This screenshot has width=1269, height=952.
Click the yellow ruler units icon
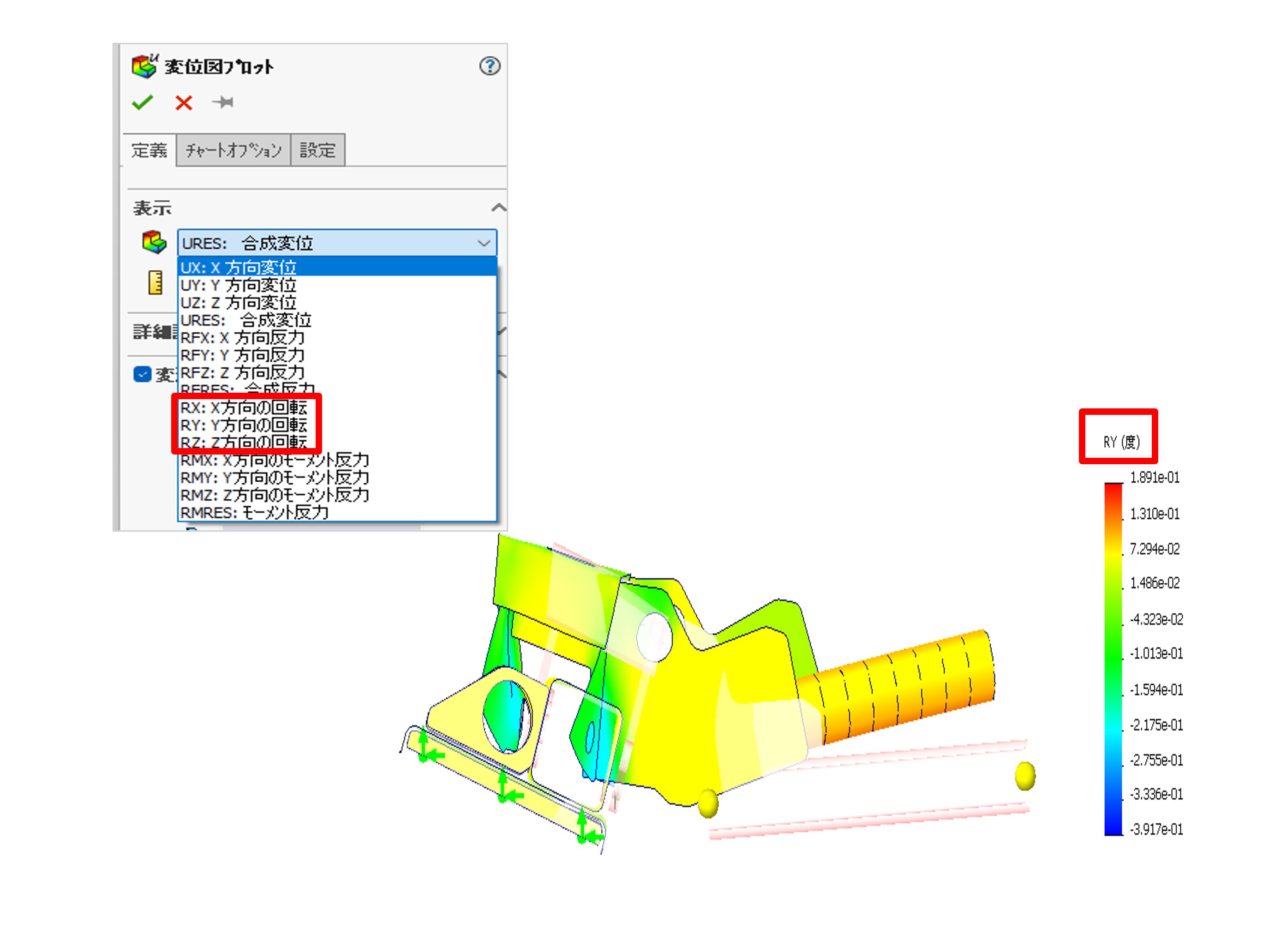[155, 282]
